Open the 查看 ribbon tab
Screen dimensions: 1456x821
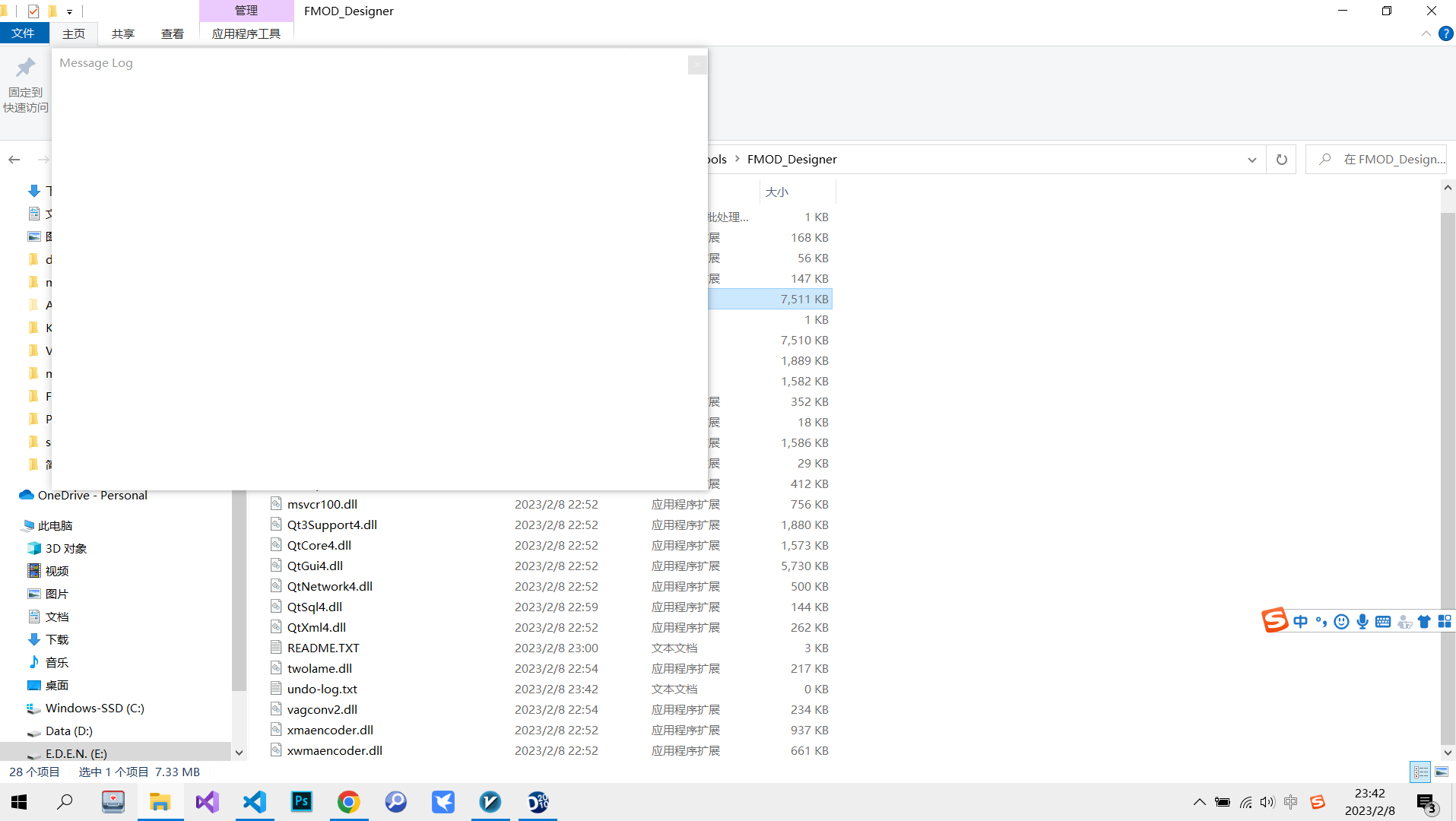(x=173, y=33)
